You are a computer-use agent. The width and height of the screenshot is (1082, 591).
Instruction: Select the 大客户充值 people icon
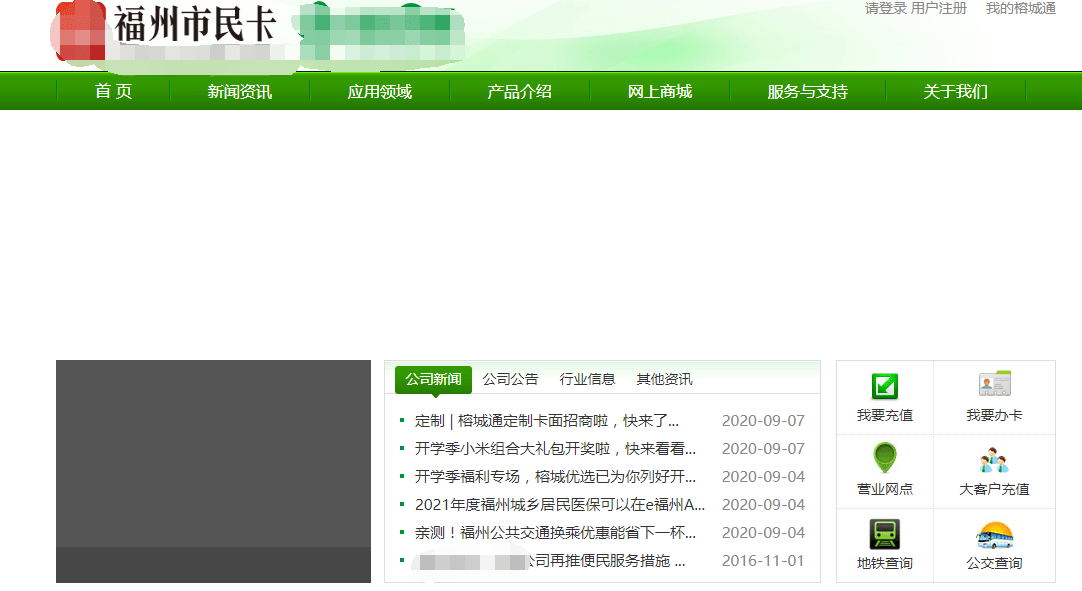click(x=994, y=460)
